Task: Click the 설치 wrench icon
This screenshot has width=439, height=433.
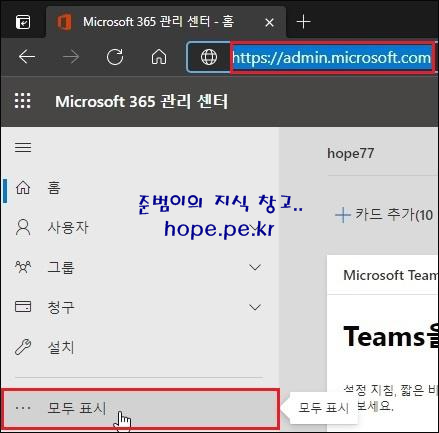Action: pos(23,347)
